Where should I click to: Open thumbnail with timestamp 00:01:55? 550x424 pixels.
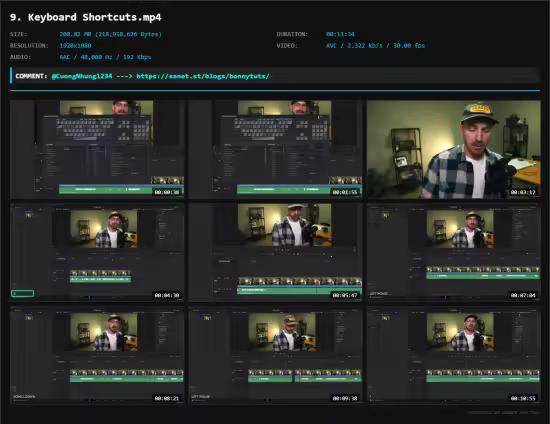tap(275, 150)
